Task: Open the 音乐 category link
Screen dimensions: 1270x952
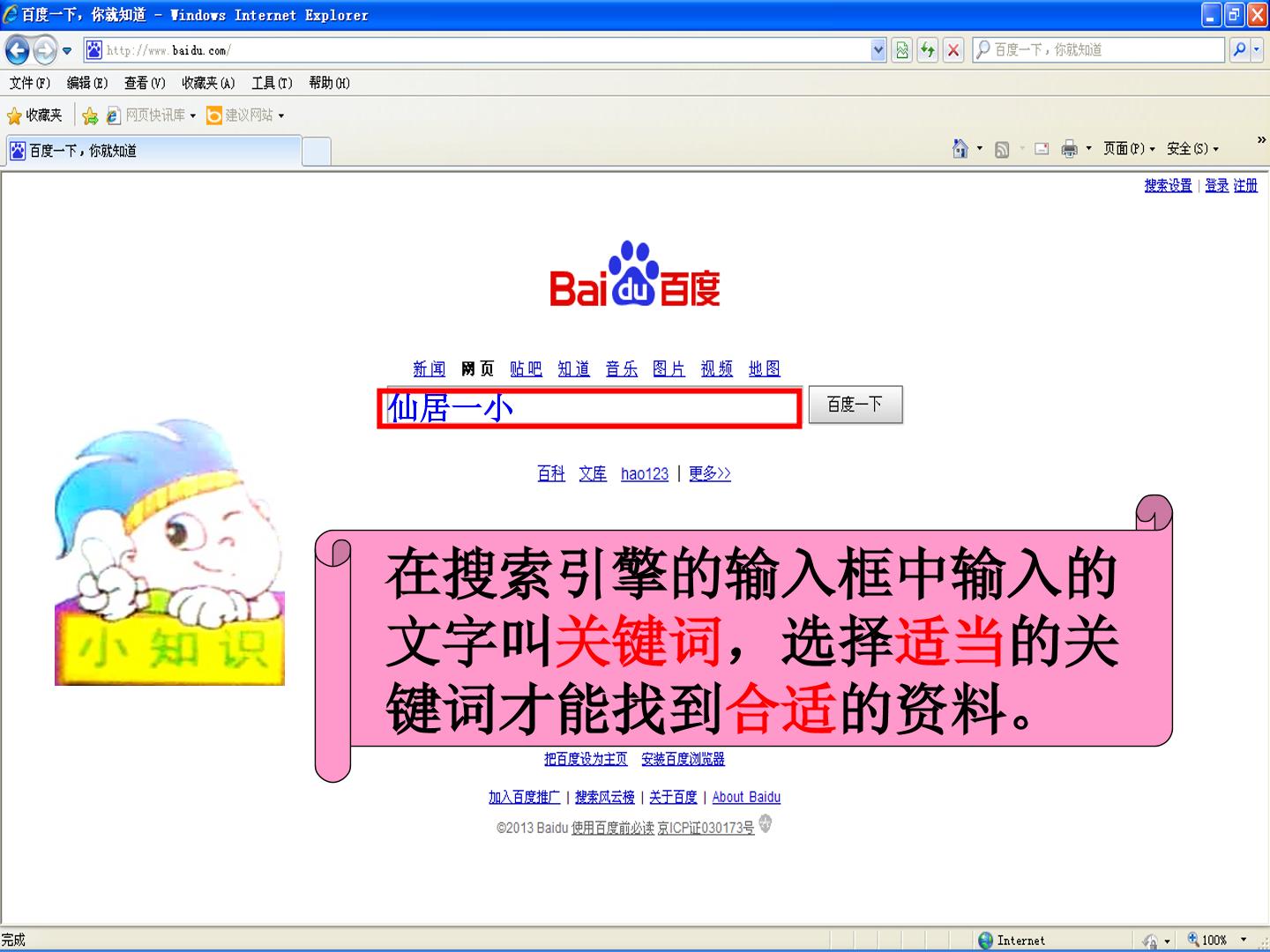Action: point(622,368)
